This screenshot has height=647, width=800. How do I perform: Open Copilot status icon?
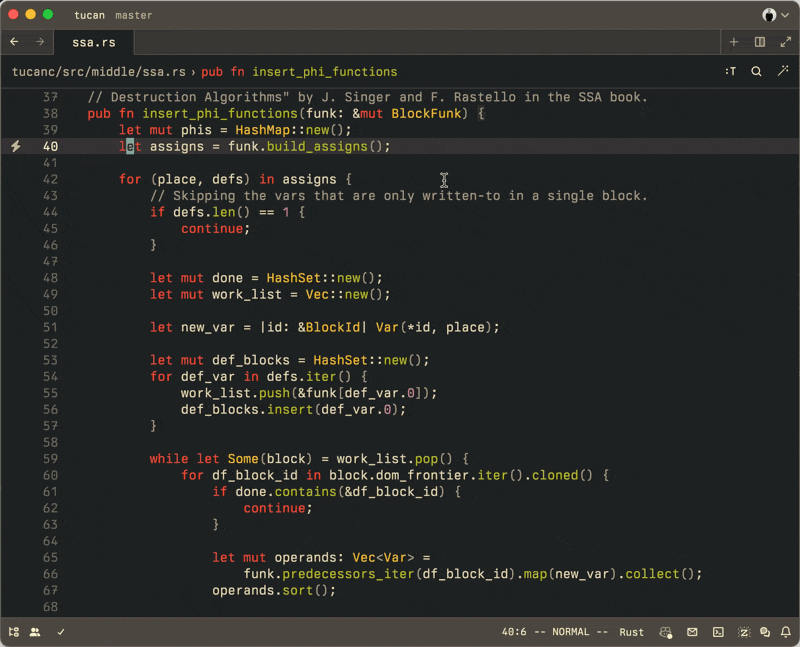tap(666, 632)
